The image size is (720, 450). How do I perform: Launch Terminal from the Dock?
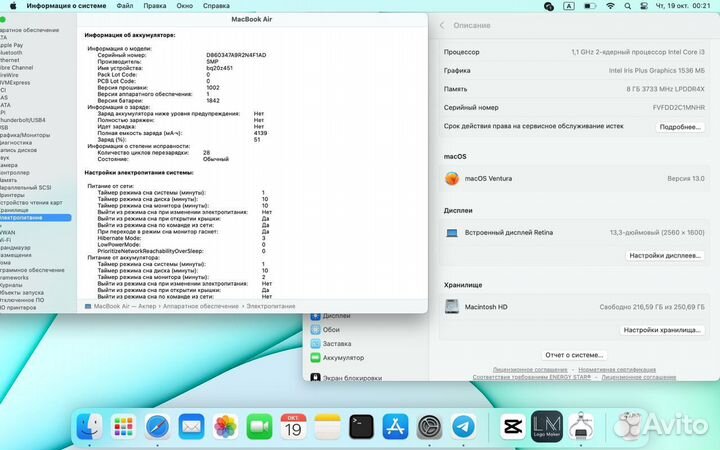(361, 427)
